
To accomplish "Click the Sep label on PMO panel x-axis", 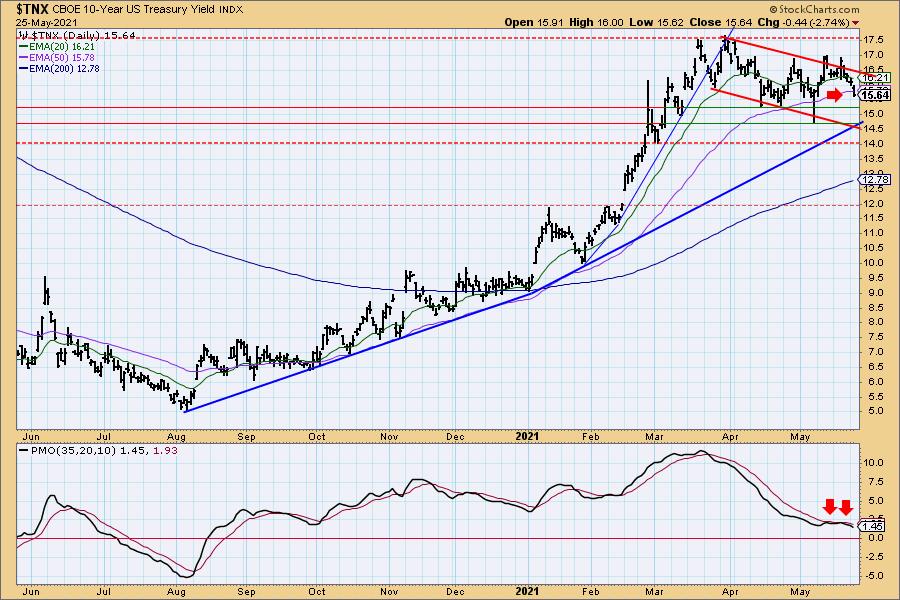I will click(246, 591).
